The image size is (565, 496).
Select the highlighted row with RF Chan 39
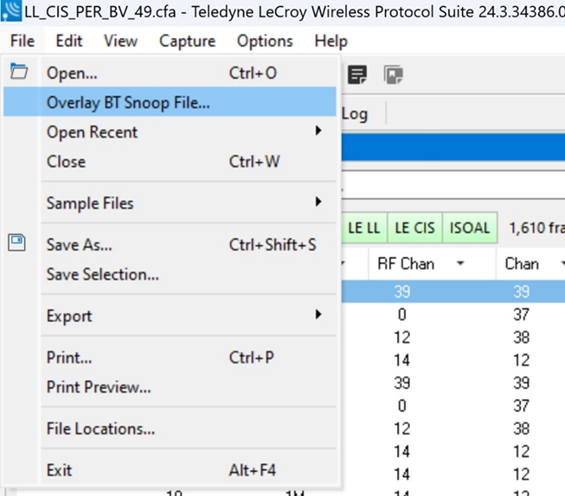(453, 291)
